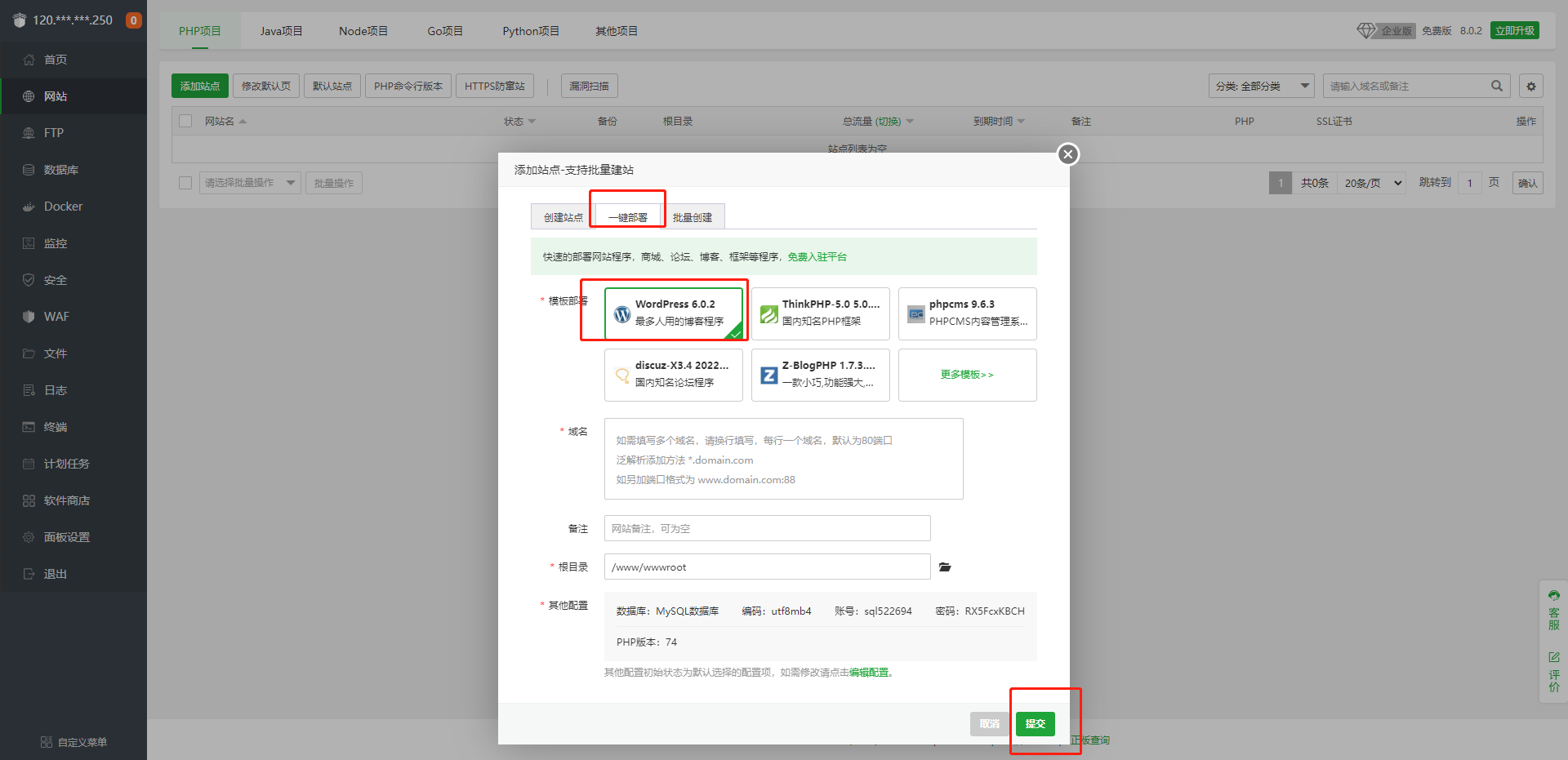
Task: Click the green 提交 submit button
Action: 1036,723
